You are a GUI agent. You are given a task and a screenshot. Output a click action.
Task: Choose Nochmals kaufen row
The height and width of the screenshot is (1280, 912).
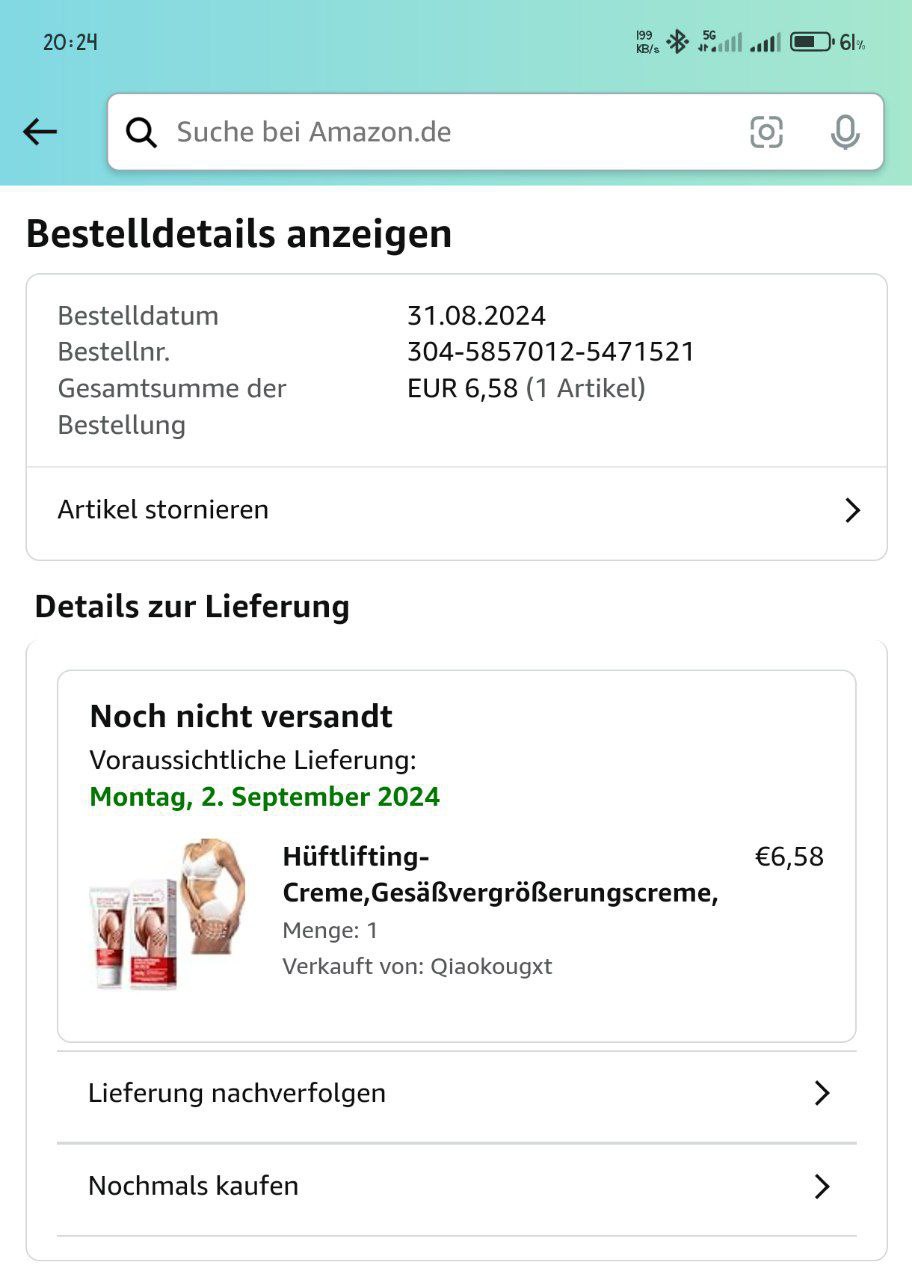click(456, 1187)
